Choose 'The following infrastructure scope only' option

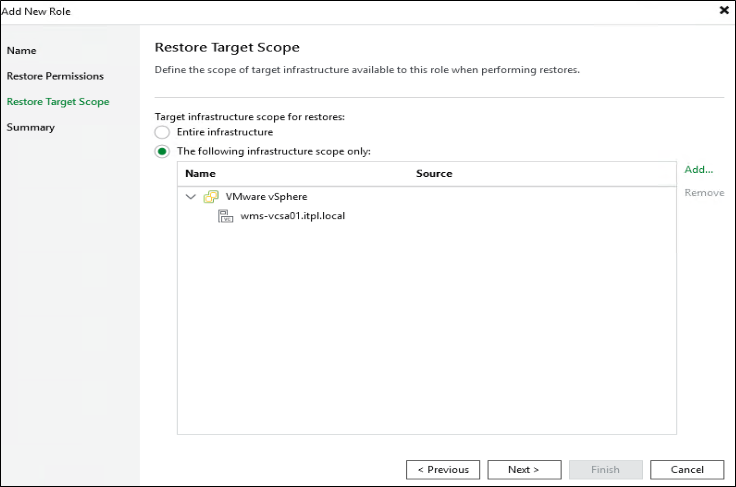pos(162,152)
